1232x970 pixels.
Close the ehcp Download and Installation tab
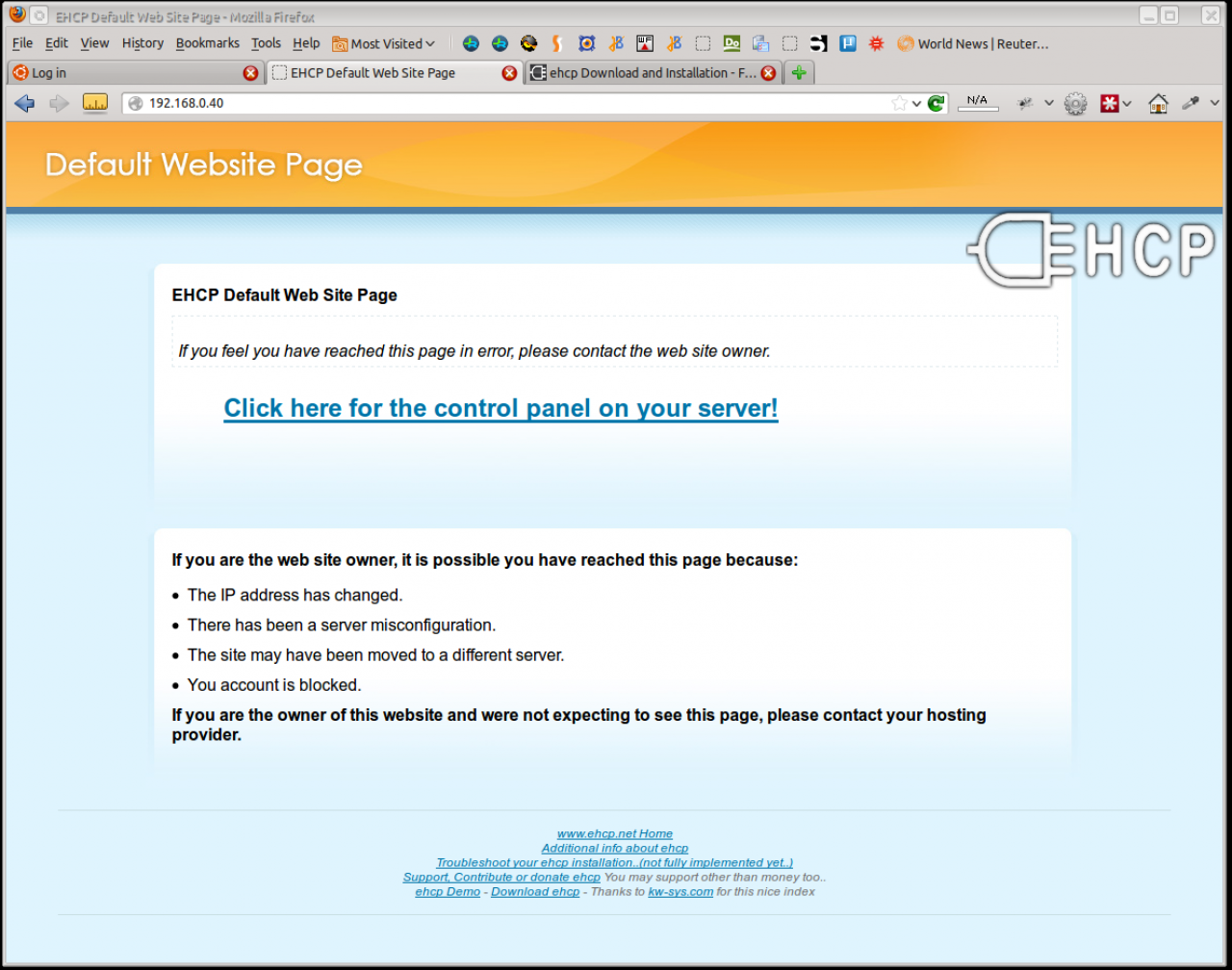click(x=768, y=73)
